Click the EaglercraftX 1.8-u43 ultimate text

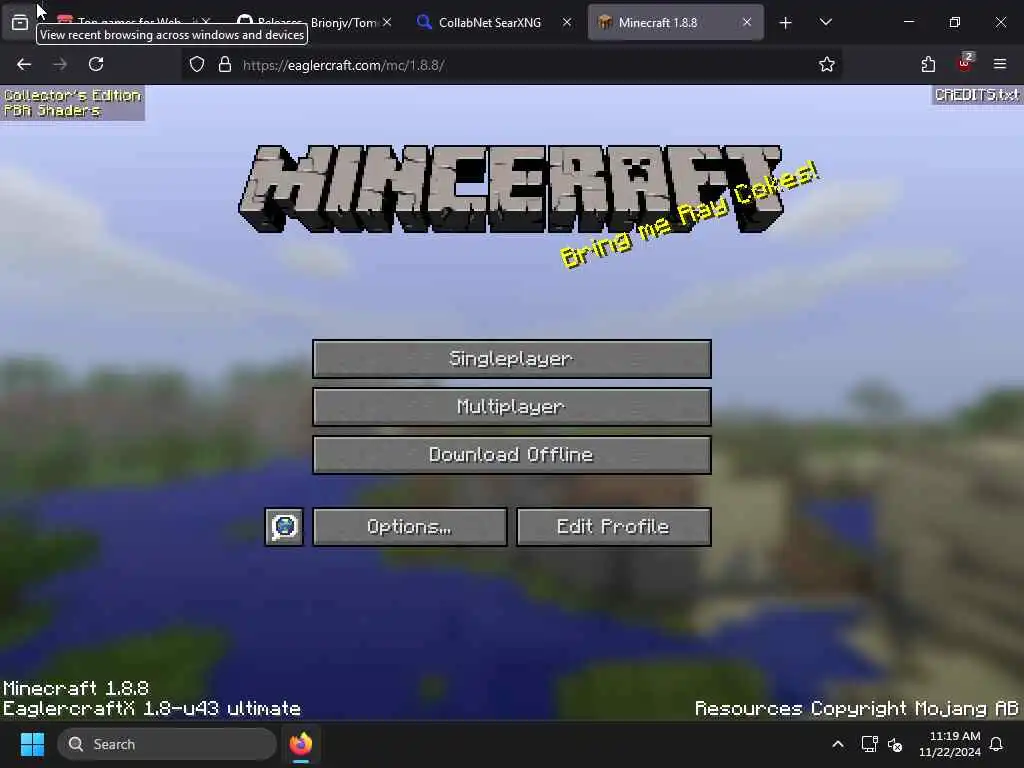coord(152,709)
